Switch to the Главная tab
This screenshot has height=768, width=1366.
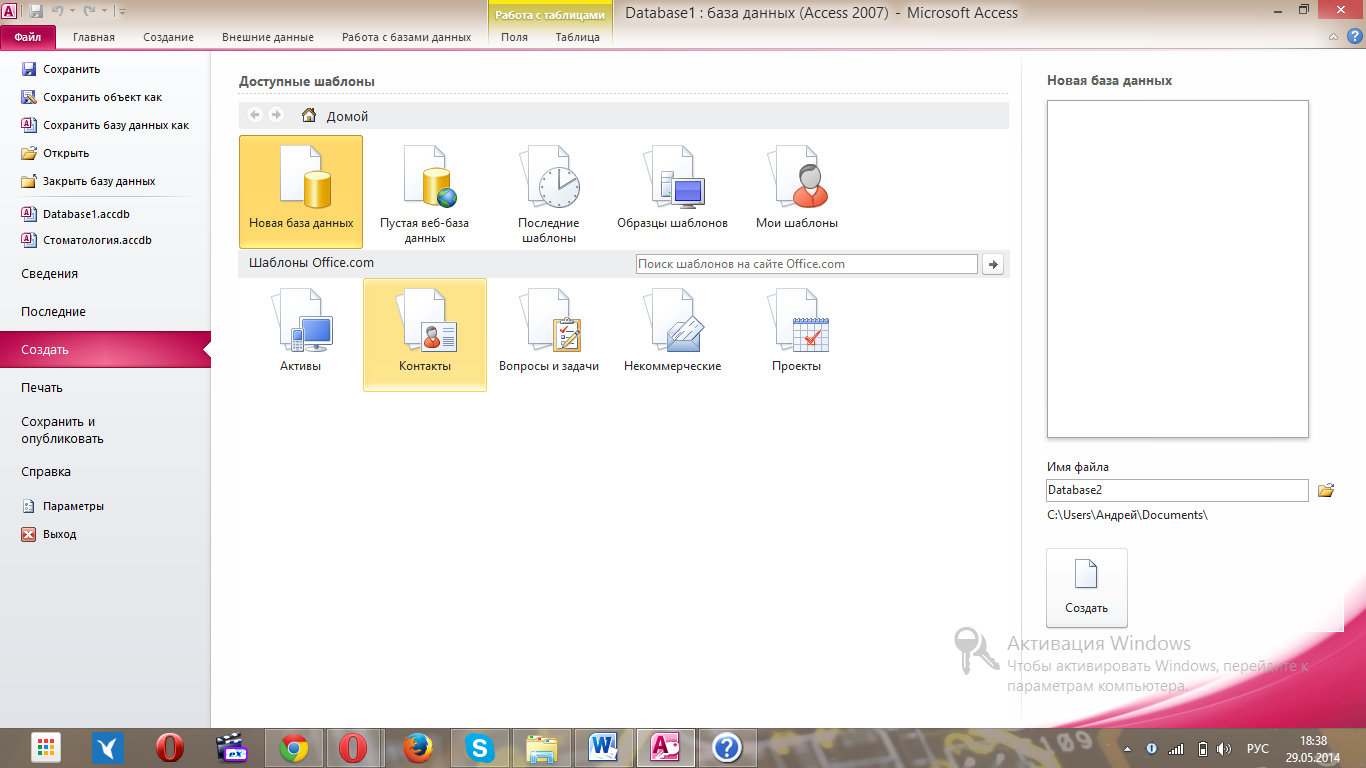pos(94,37)
